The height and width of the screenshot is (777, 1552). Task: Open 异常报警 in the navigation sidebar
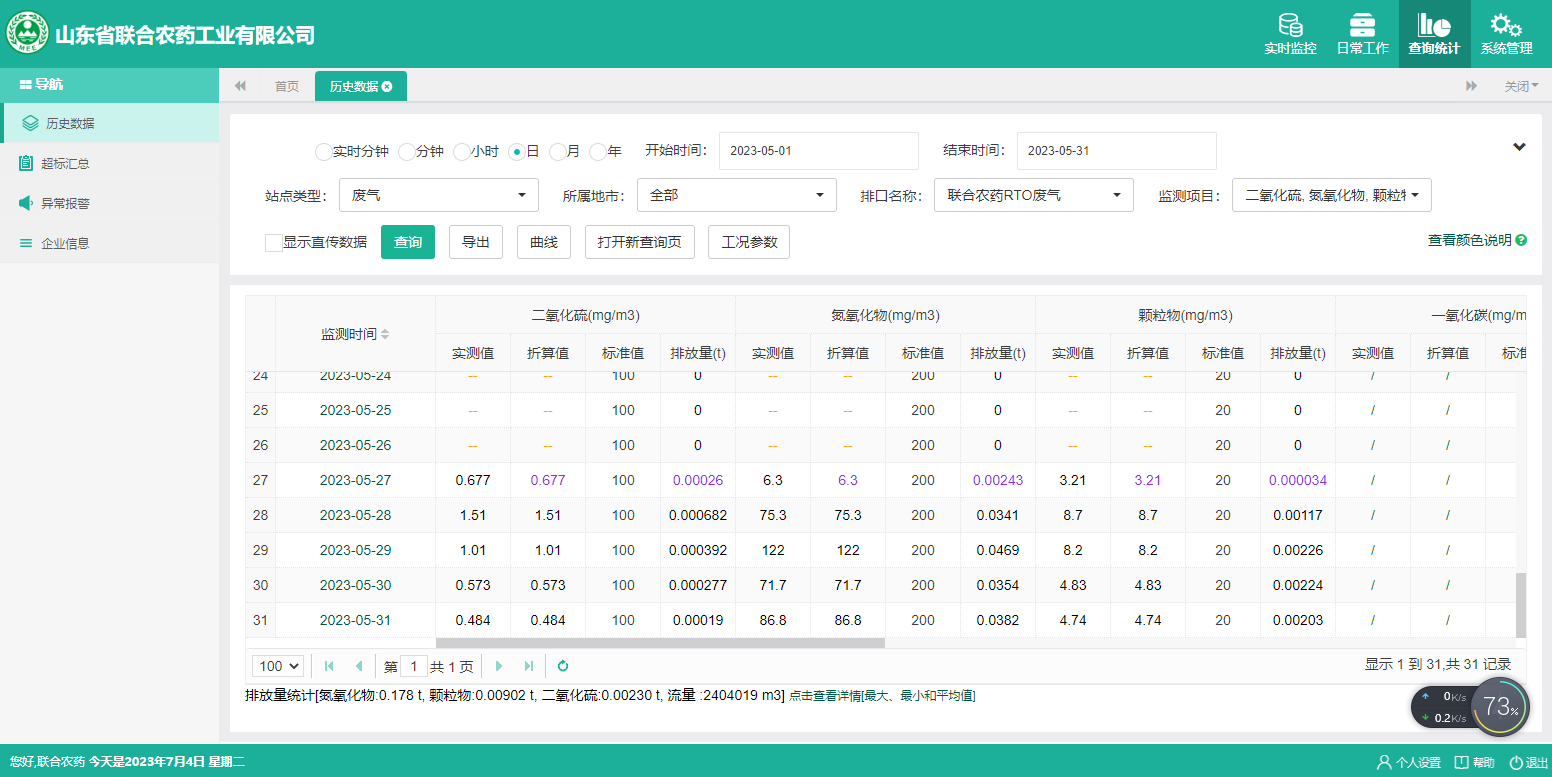coord(110,203)
